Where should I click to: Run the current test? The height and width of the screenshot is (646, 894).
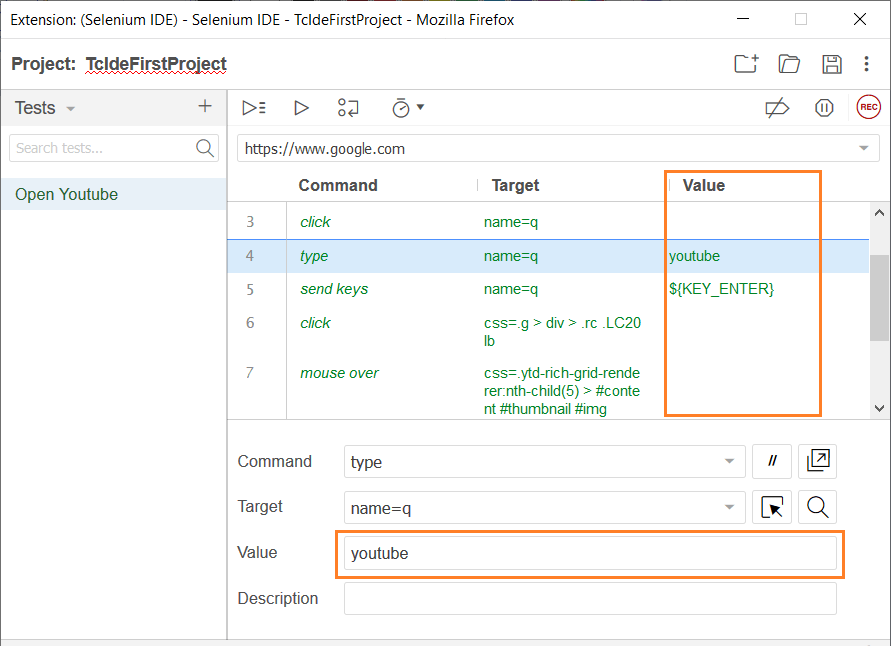point(301,107)
